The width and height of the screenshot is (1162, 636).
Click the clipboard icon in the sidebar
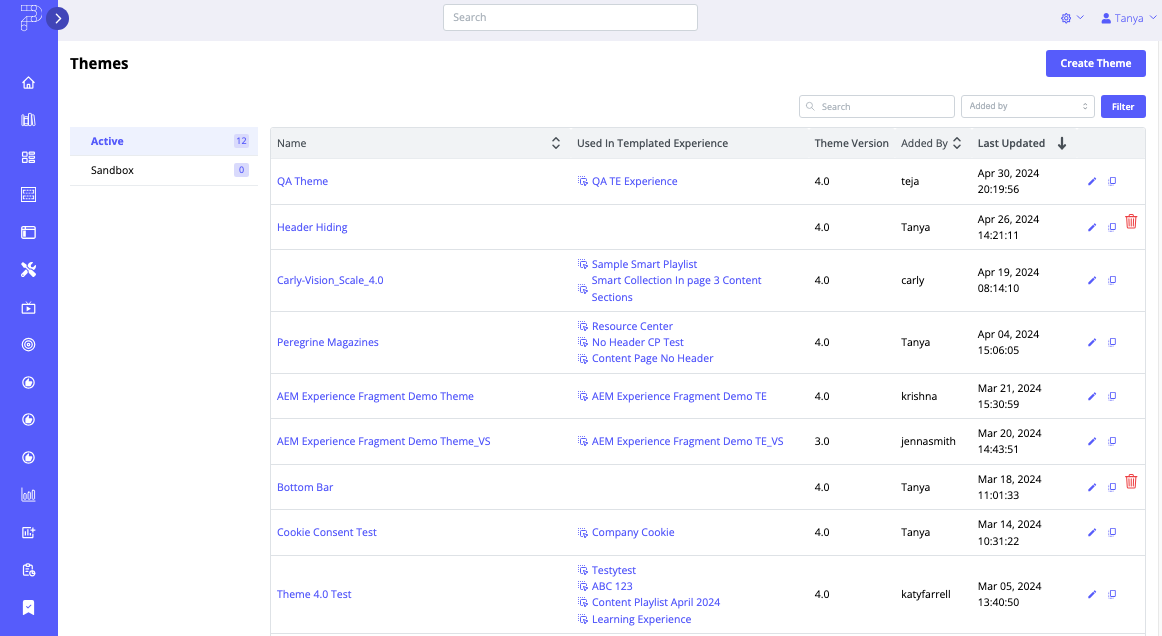pyautogui.click(x=28, y=570)
